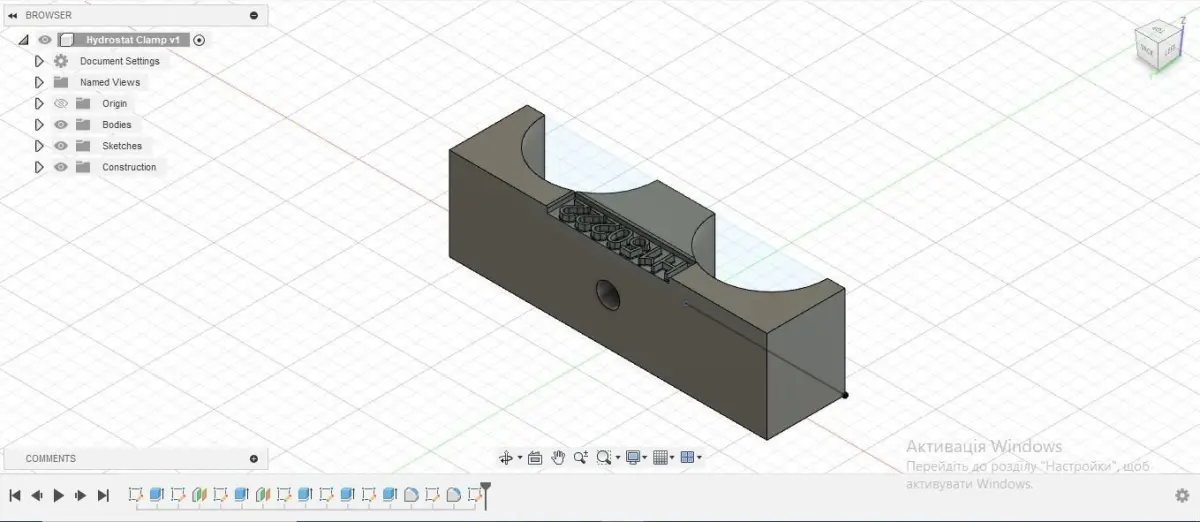
Task: Open the Viewports dropdown arrow
Action: pos(699,458)
